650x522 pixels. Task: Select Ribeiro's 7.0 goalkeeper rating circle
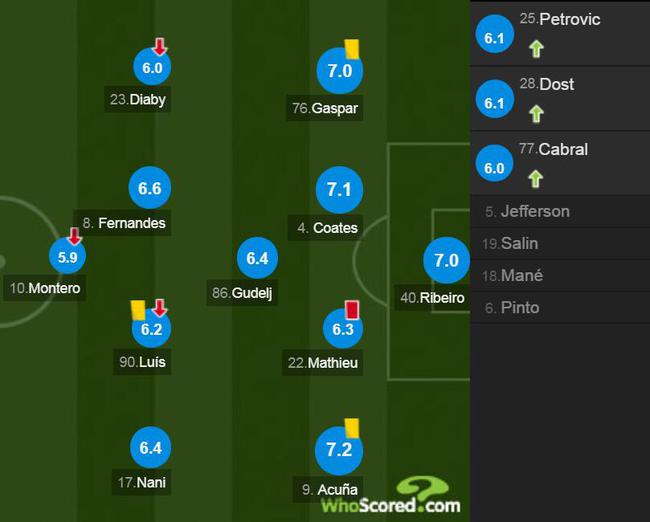[446, 260]
